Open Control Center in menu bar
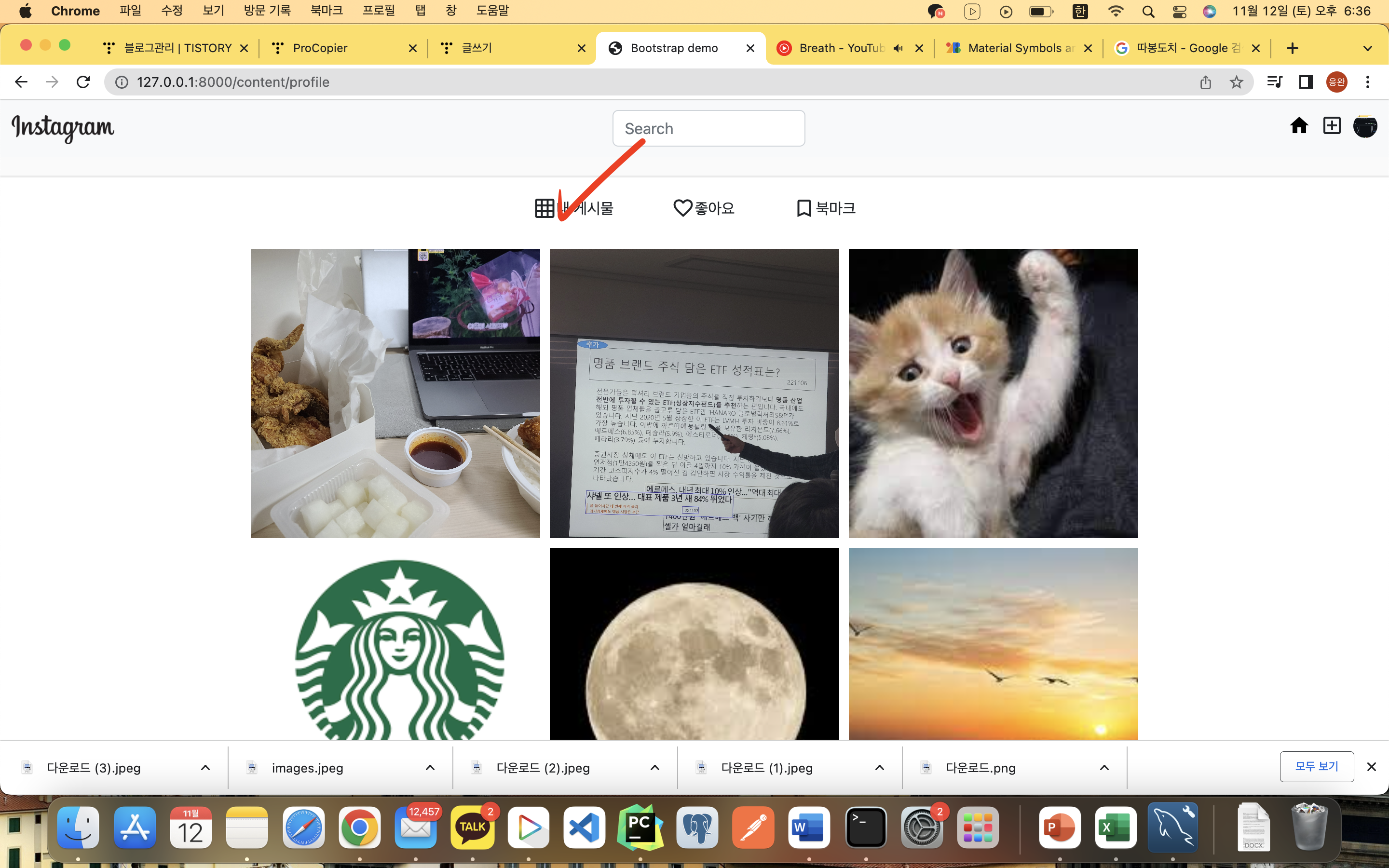 pyautogui.click(x=1179, y=12)
